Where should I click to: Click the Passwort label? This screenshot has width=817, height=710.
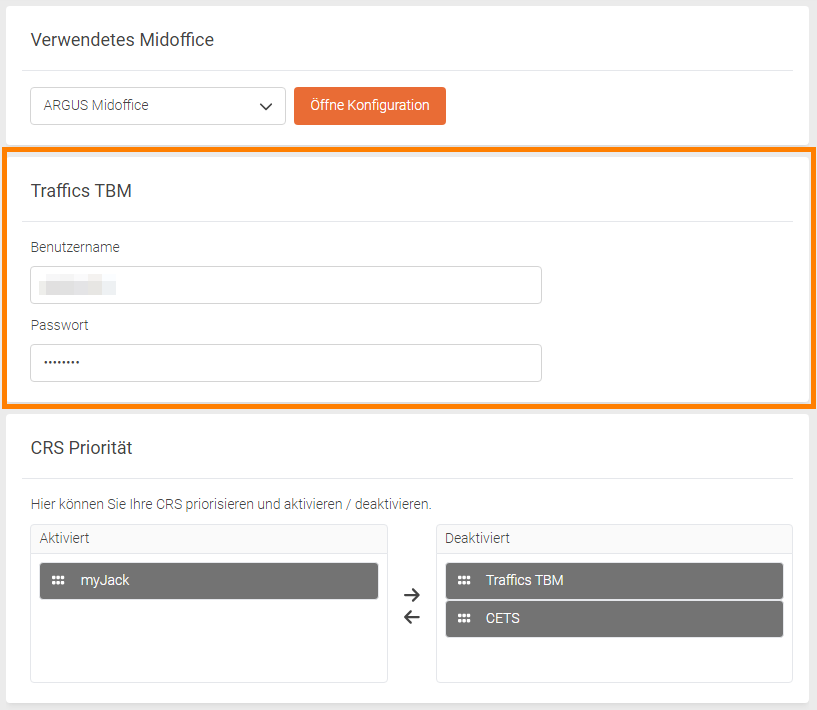(x=59, y=325)
